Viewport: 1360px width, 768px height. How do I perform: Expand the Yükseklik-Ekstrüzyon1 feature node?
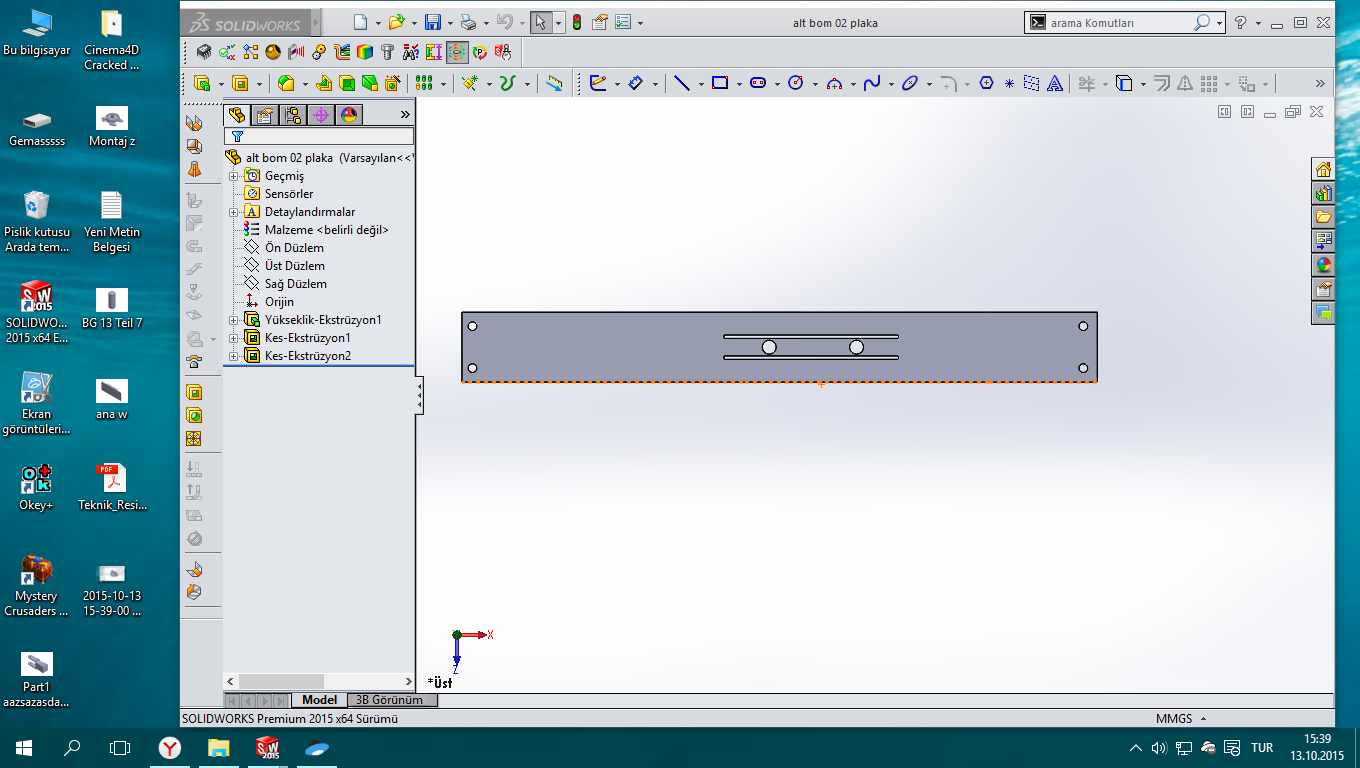tap(234, 320)
